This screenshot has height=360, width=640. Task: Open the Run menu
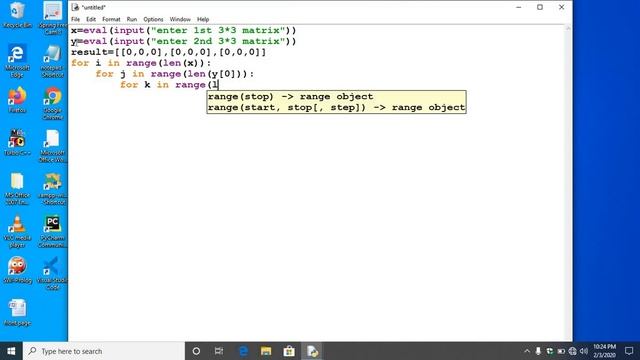coord(131,19)
